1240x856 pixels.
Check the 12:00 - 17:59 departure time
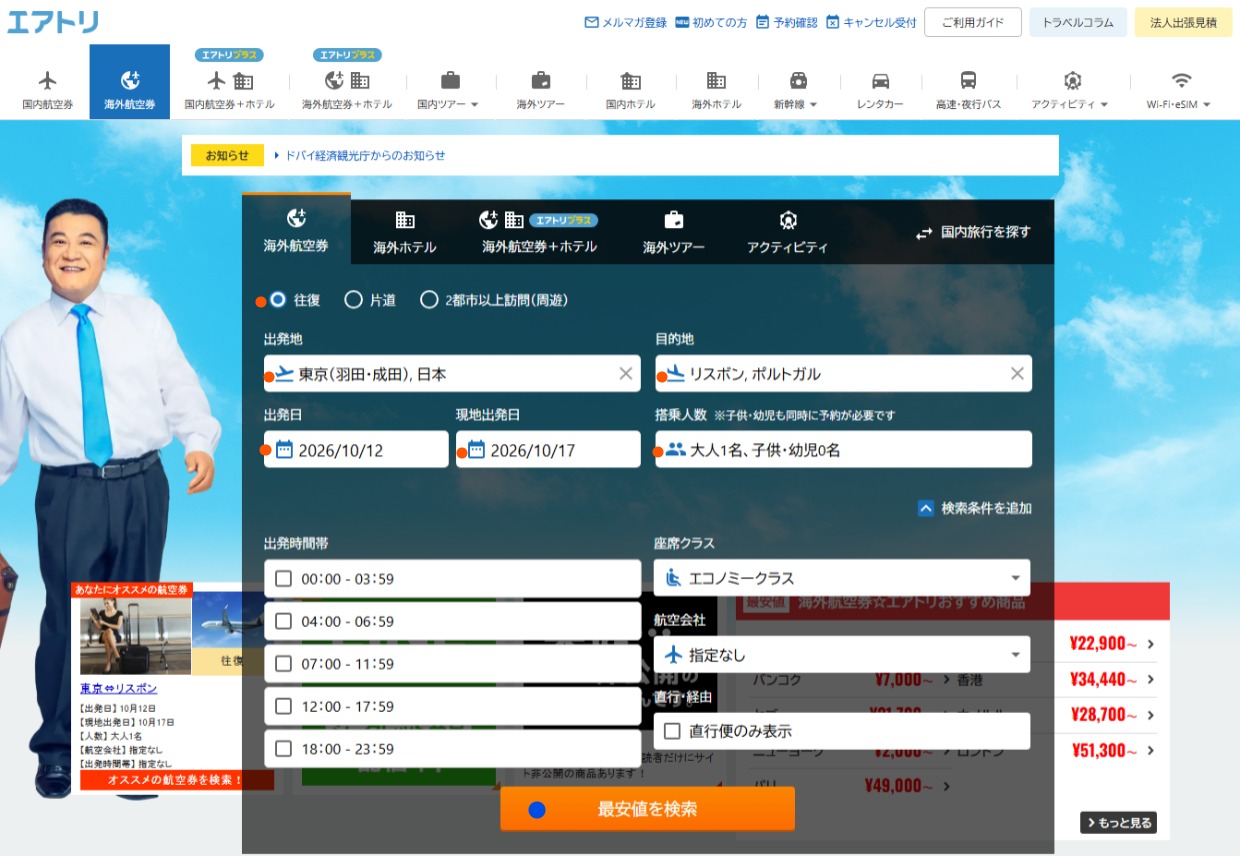pos(283,706)
